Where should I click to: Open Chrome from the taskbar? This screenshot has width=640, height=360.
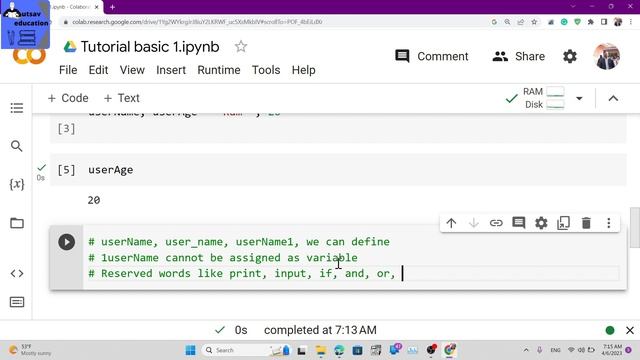(x=449, y=350)
